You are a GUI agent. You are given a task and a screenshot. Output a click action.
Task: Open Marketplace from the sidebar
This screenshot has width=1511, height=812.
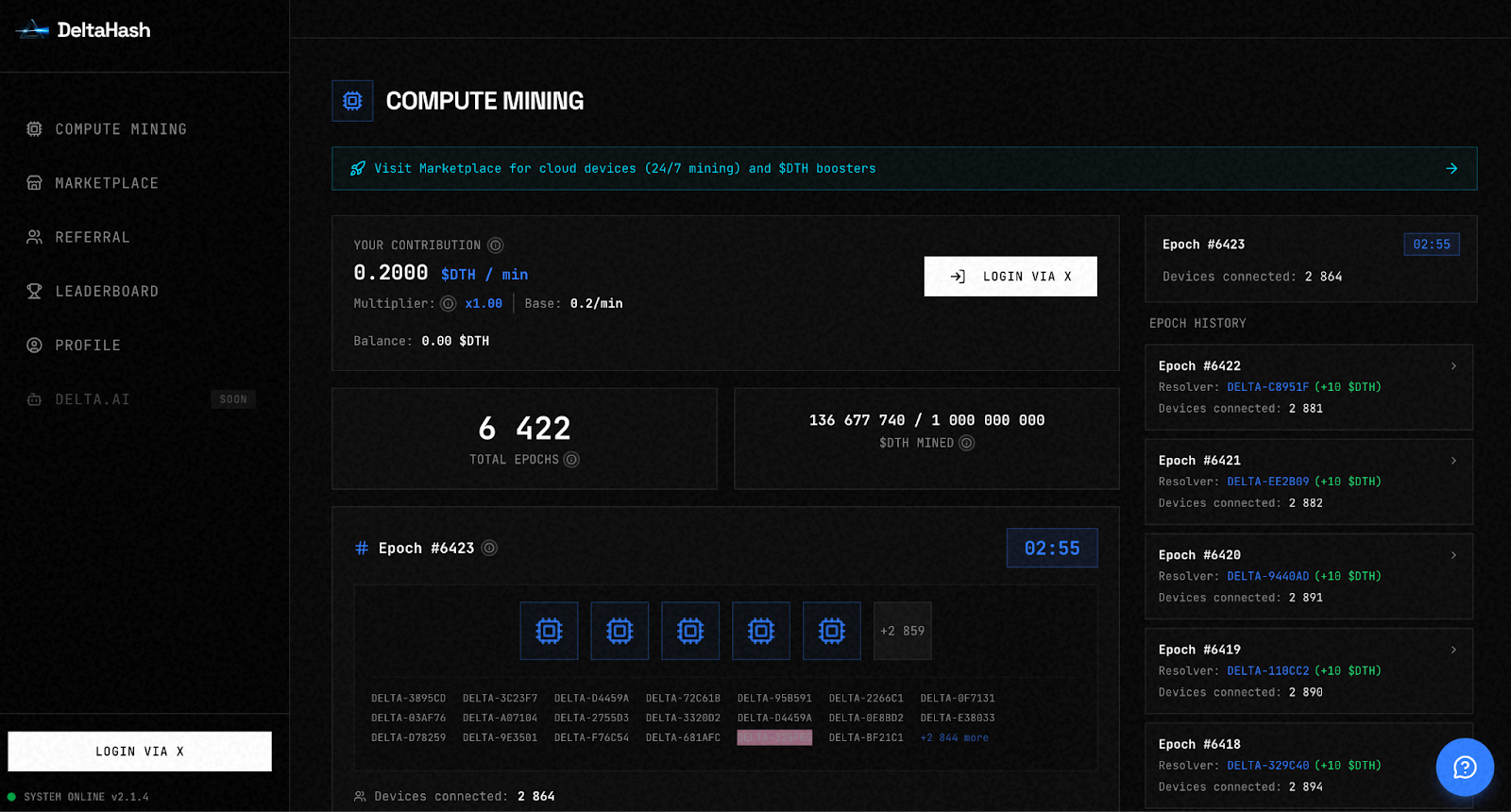click(x=106, y=183)
